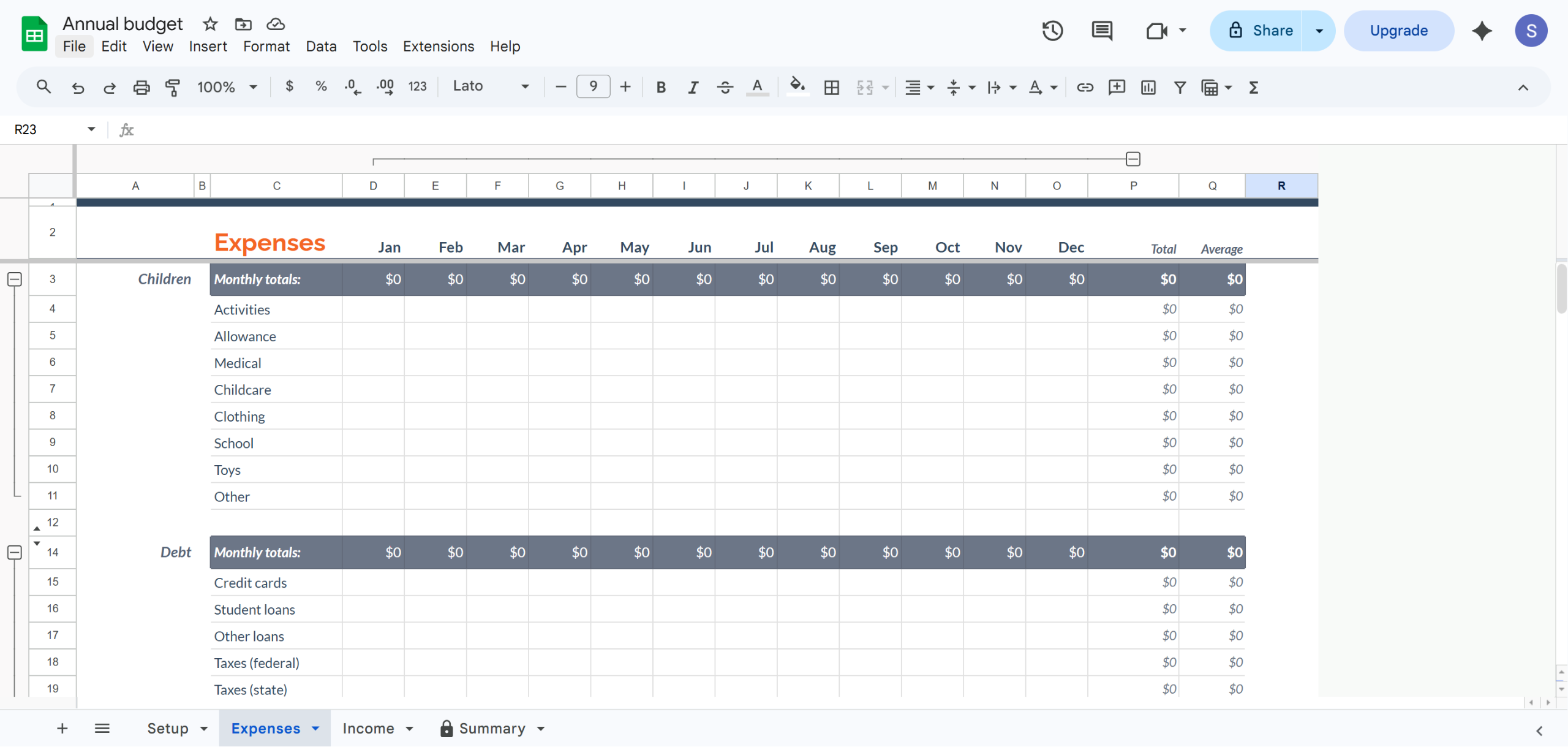This screenshot has width=1568, height=747.
Task: Open the fill color picker
Action: [x=797, y=86]
